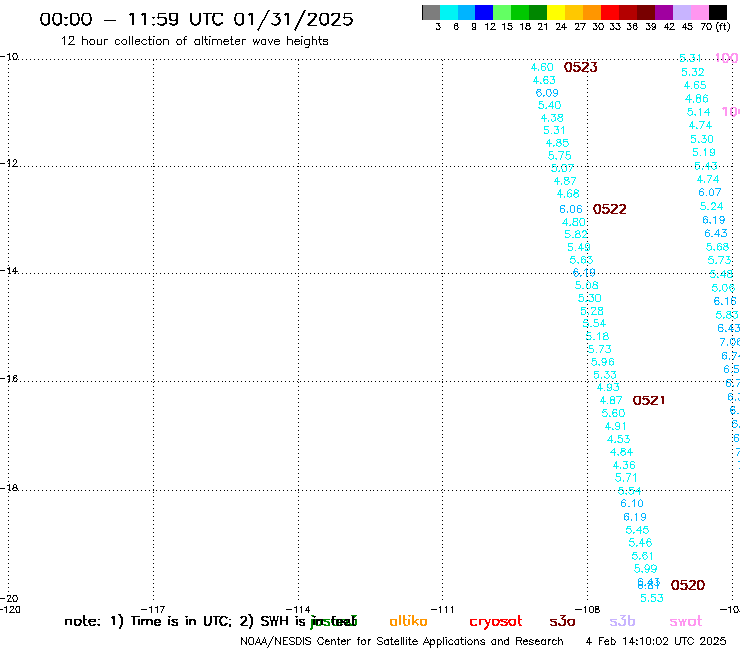Click the wave height value 5.60
The height and width of the screenshot is (650, 740).
tap(613, 413)
